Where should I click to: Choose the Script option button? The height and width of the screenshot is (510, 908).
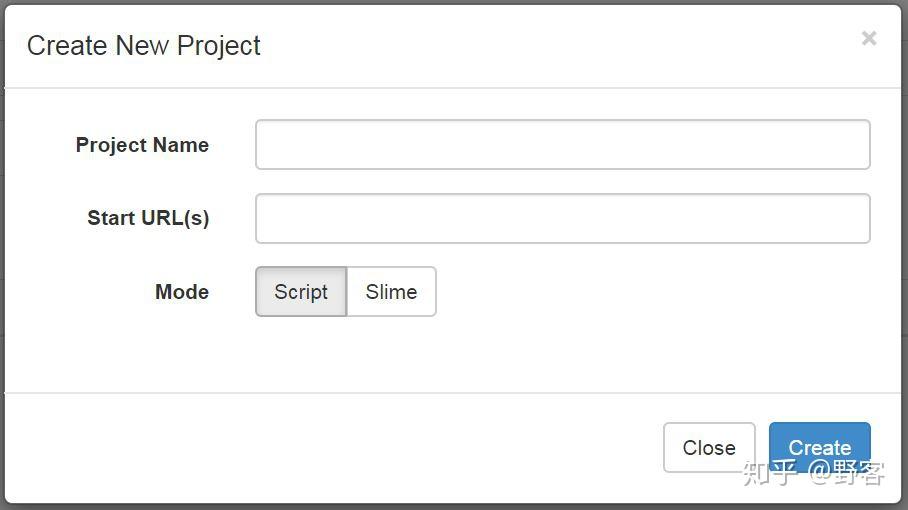[301, 291]
